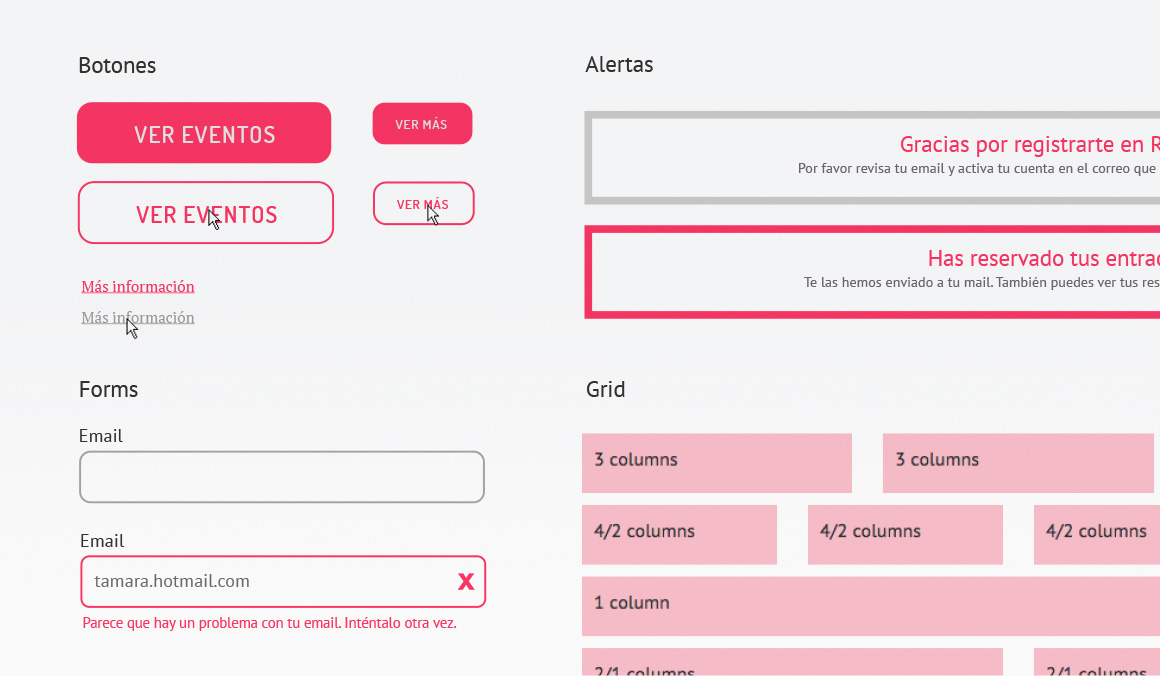The image size is (1160, 676).
Task: Open the pink Más información link
Action: (138, 287)
